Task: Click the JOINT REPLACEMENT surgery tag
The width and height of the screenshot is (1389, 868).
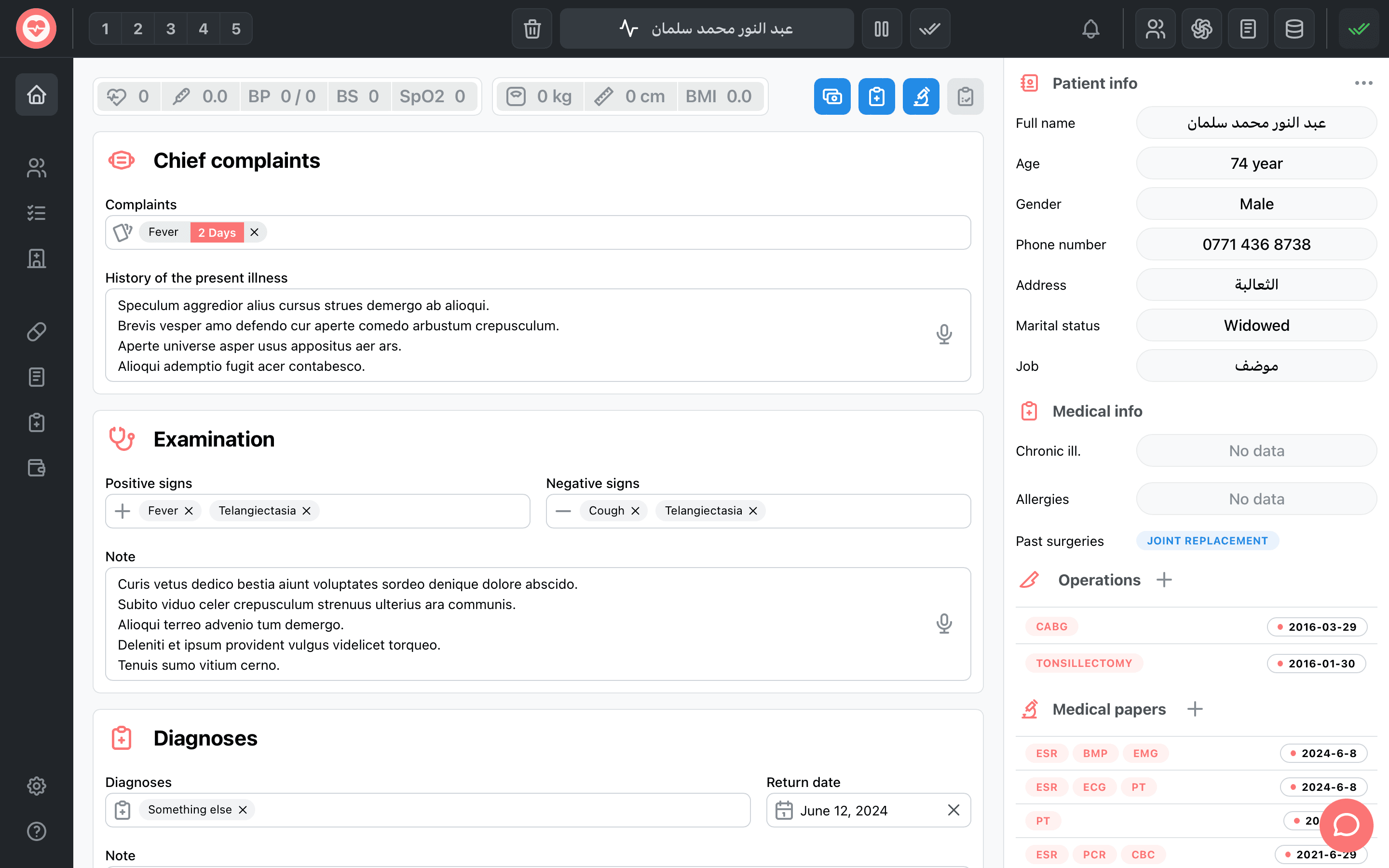Action: (1207, 541)
